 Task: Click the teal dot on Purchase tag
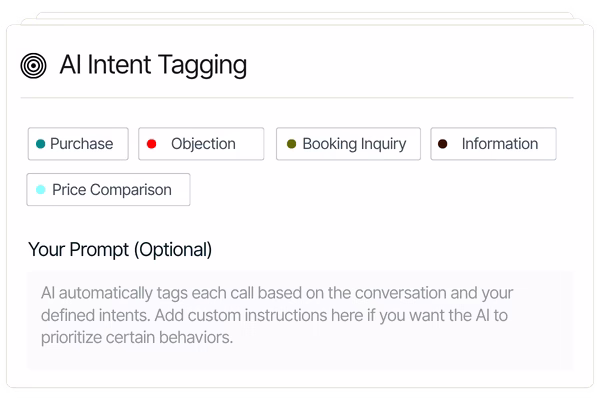click(40, 144)
